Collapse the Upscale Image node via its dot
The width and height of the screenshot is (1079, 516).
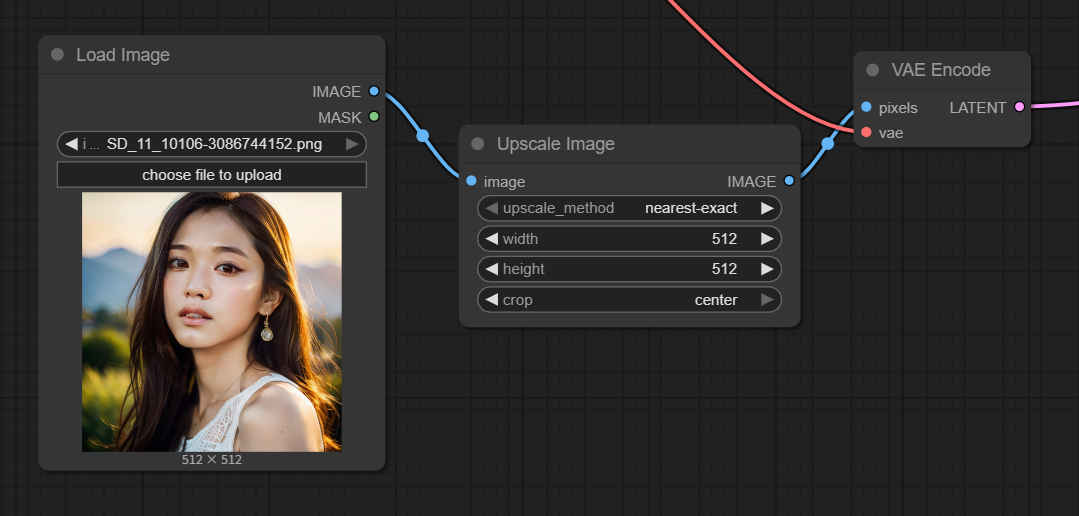[477, 144]
